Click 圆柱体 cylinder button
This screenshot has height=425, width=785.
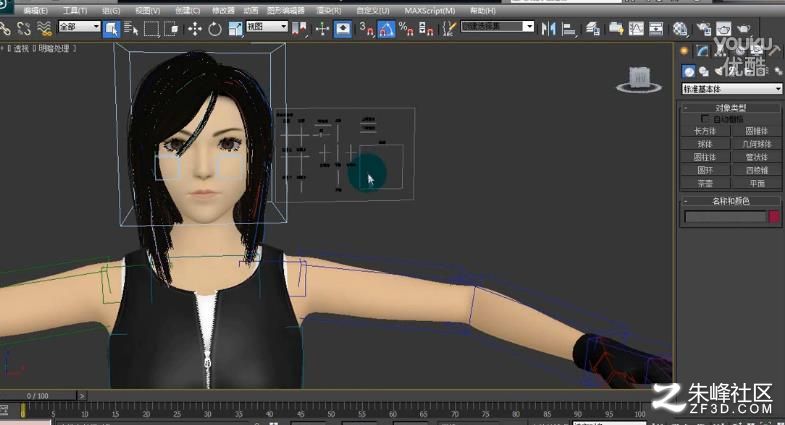click(x=705, y=157)
